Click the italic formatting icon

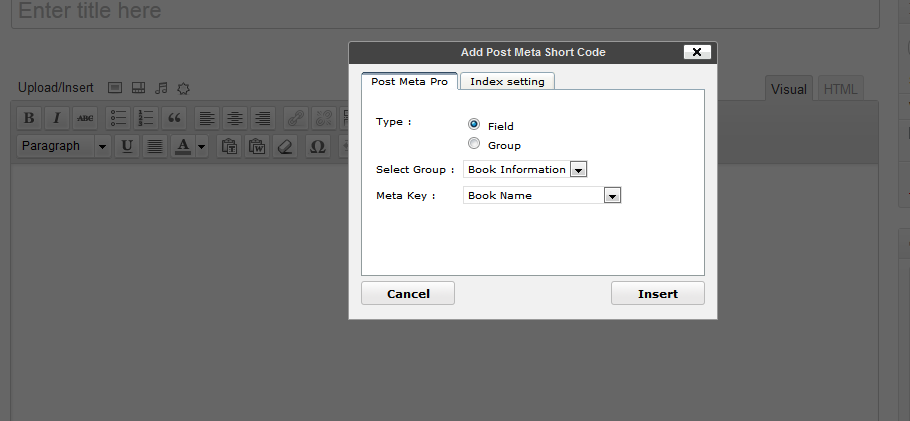click(x=57, y=118)
